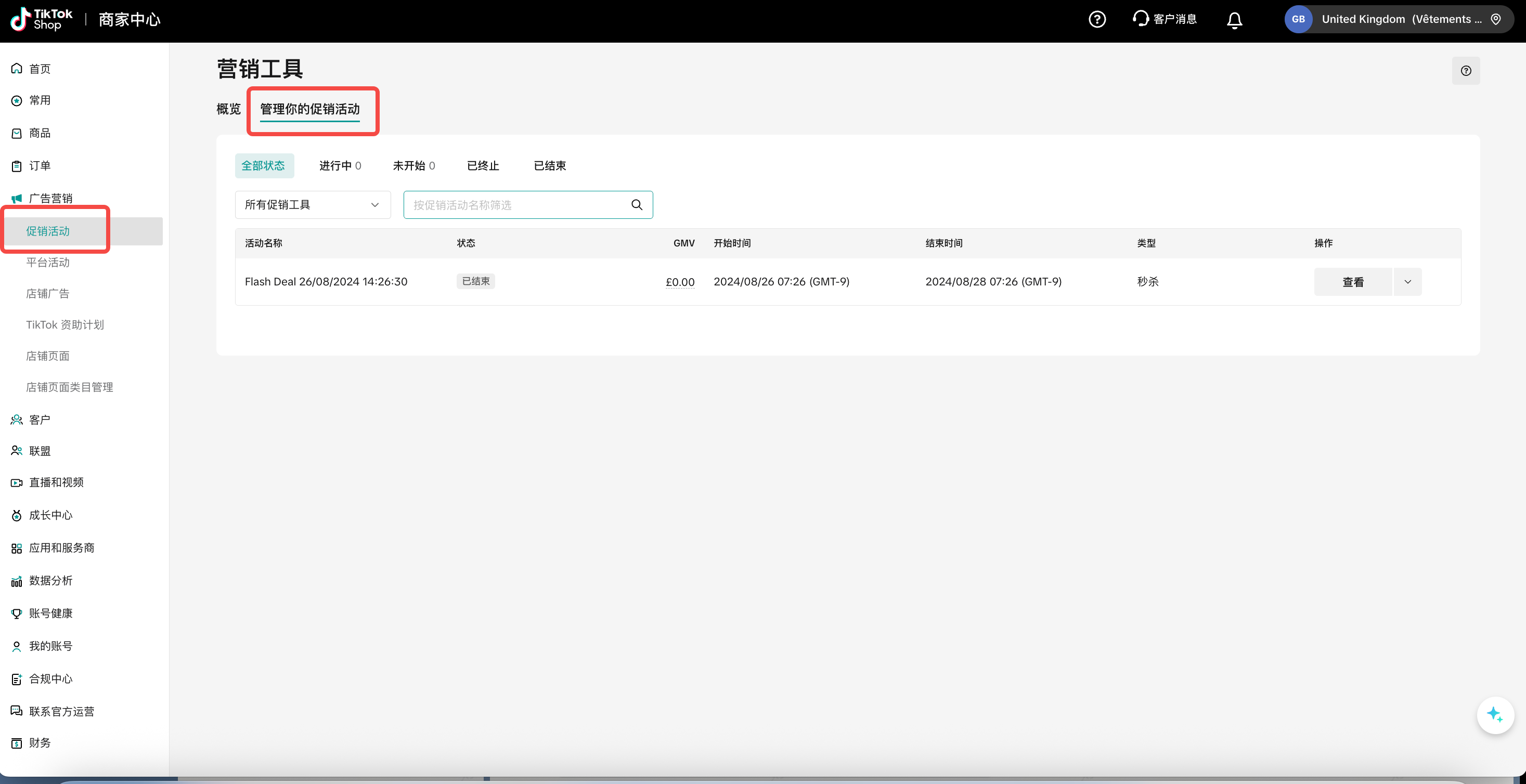Viewport: 1526px width, 784px height.
Task: Select the 已结束 status filter tab
Action: [549, 166]
